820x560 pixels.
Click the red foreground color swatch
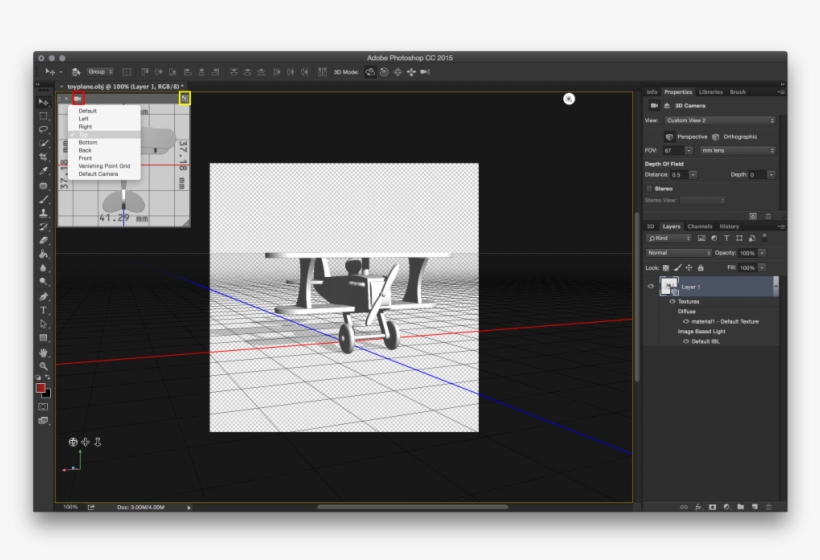click(x=41, y=387)
